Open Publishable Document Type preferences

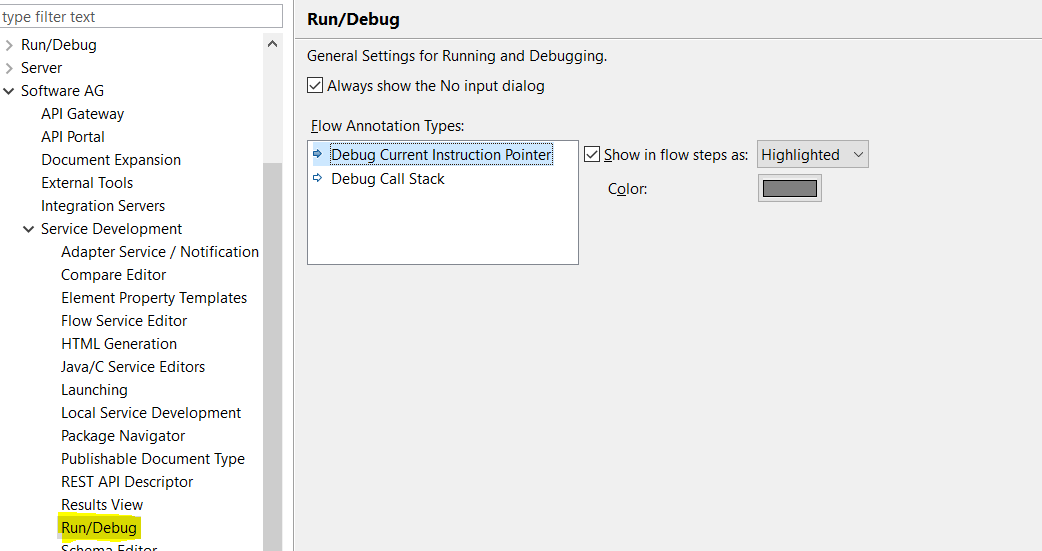(x=153, y=459)
